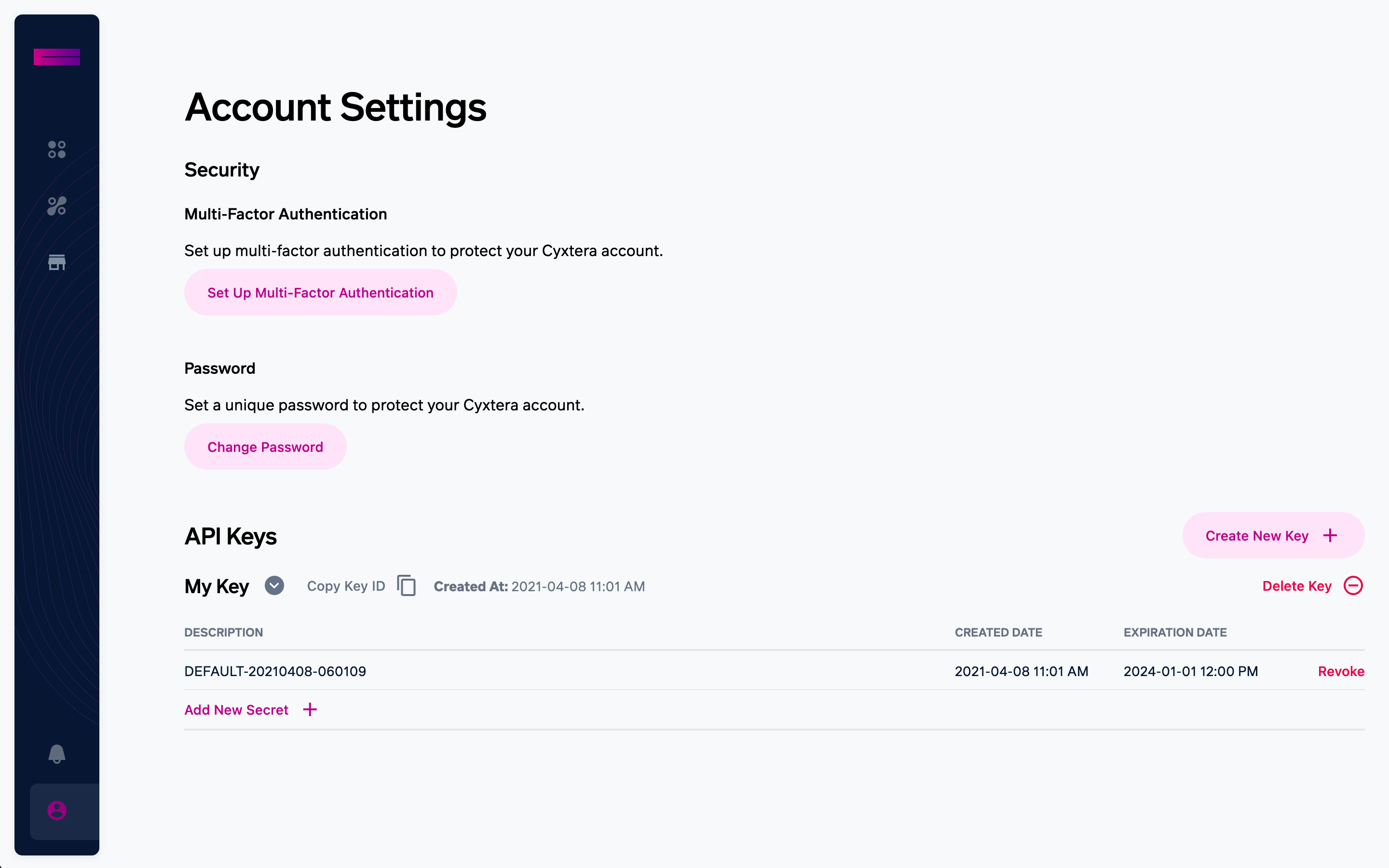Click the plus icon in Create New Key
The width and height of the screenshot is (1389, 868).
pos(1330,536)
